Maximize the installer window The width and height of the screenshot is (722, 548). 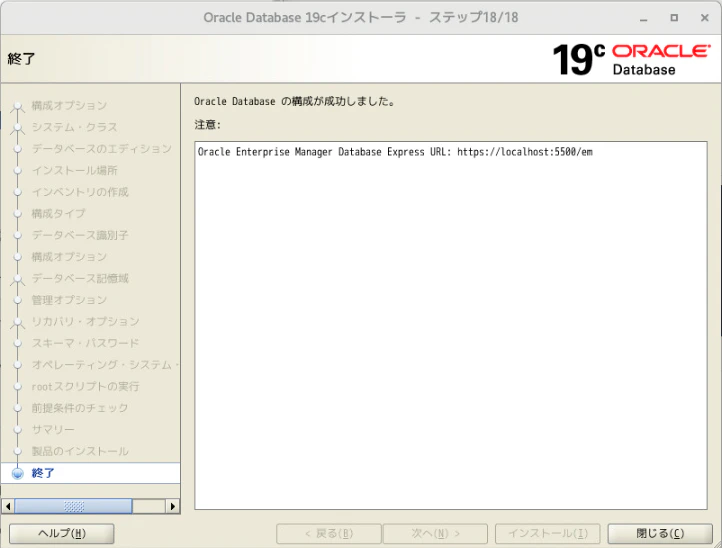674,17
